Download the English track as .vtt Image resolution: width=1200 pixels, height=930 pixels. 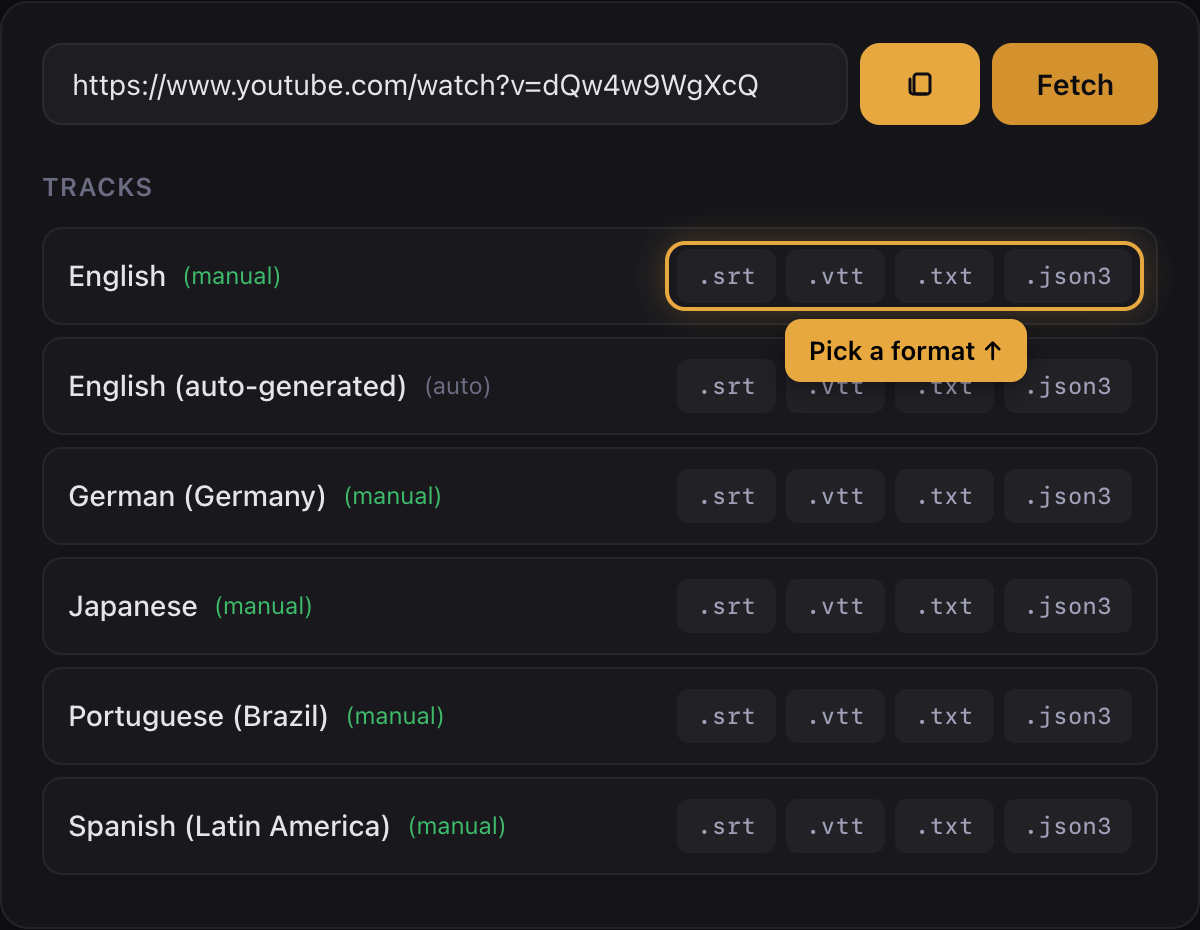click(835, 276)
